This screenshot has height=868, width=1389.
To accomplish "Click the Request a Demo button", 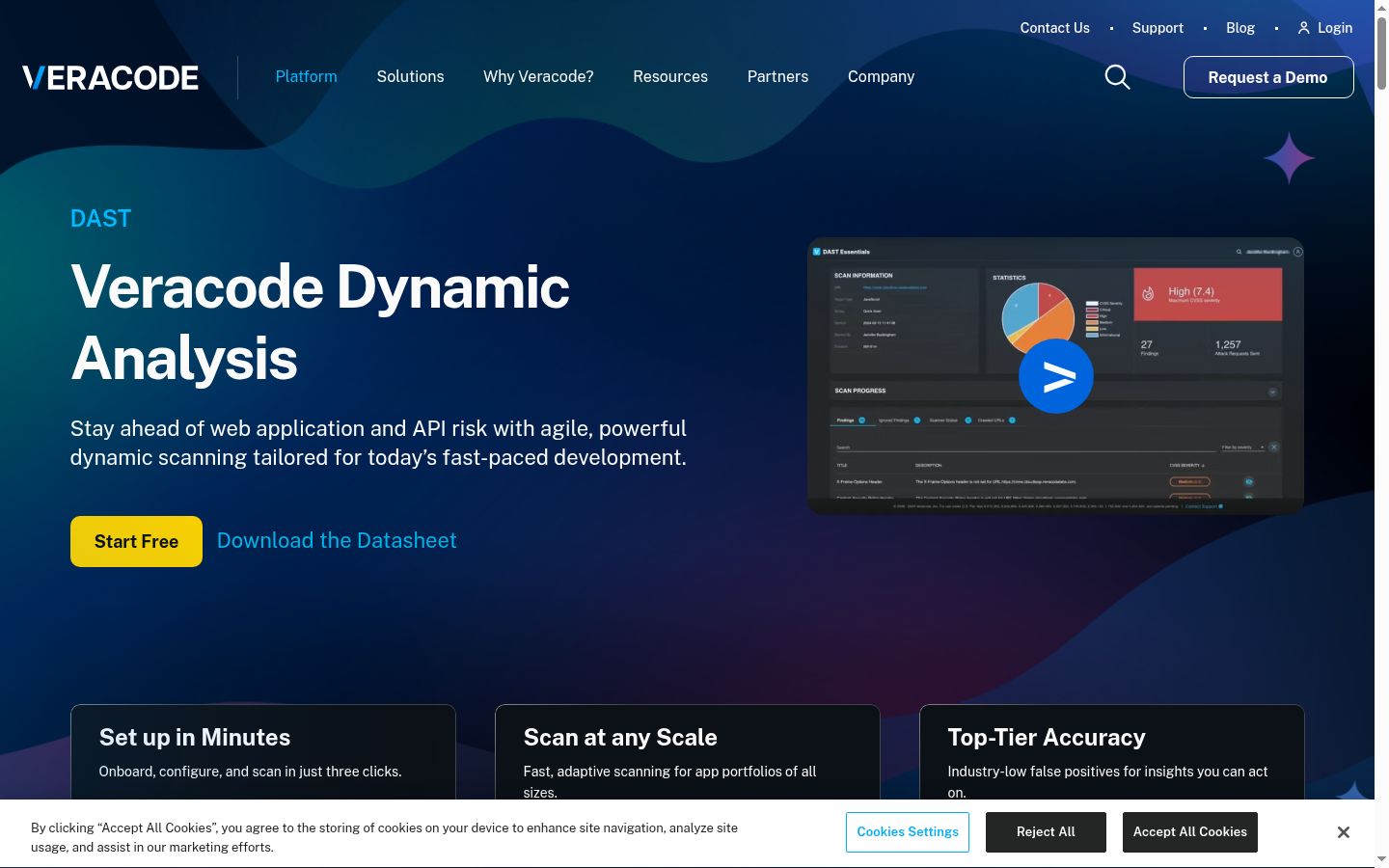I will click(x=1268, y=77).
